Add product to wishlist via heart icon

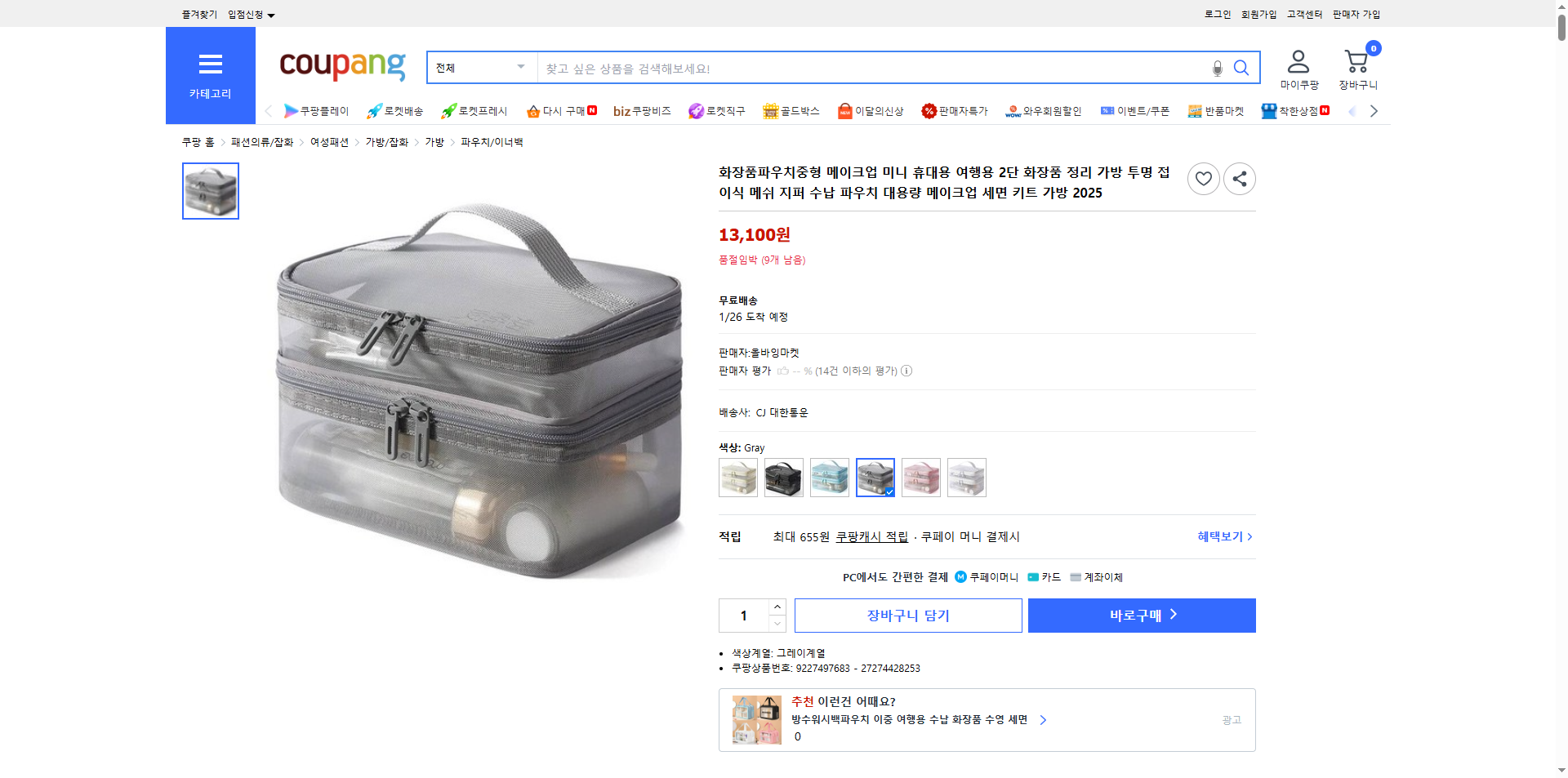pos(1203,178)
